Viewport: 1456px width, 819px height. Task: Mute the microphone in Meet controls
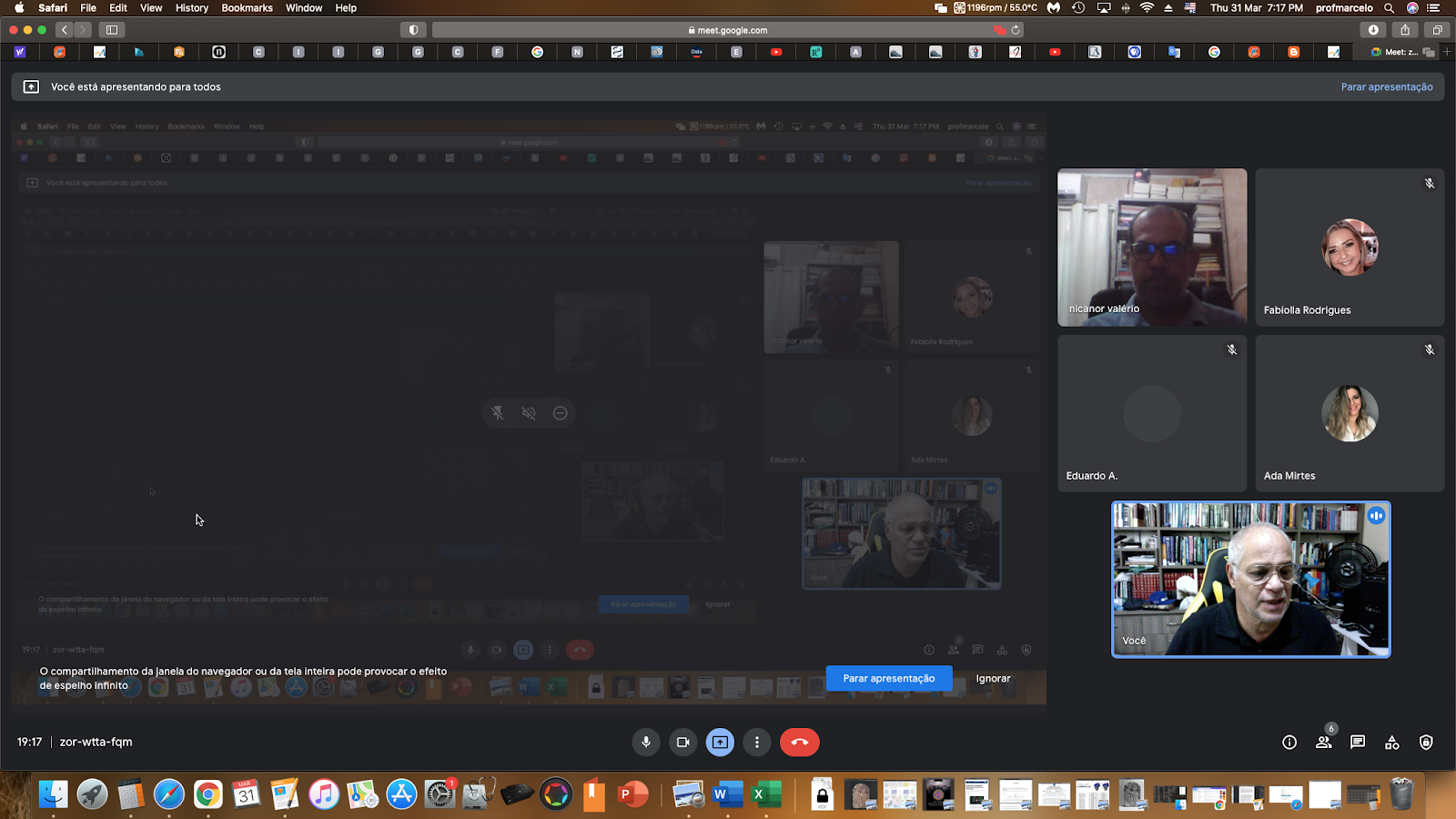point(646,743)
